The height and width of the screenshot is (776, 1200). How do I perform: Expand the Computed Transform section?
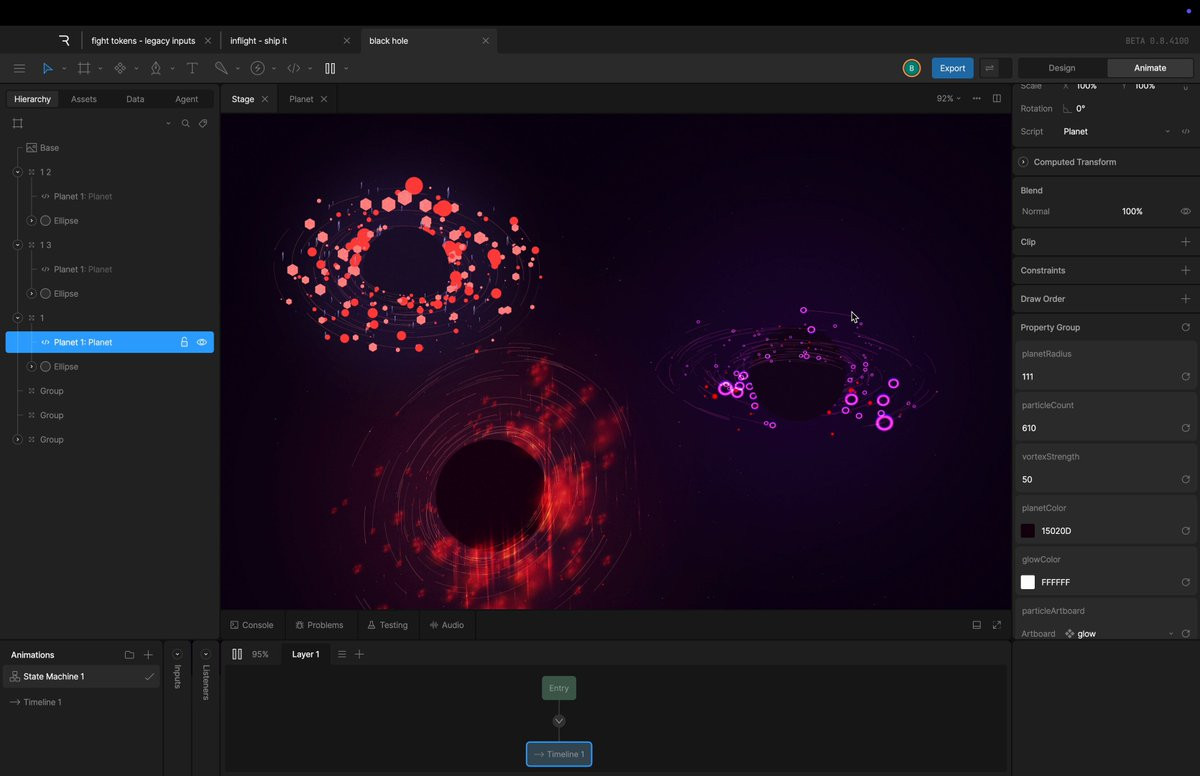tap(1023, 162)
